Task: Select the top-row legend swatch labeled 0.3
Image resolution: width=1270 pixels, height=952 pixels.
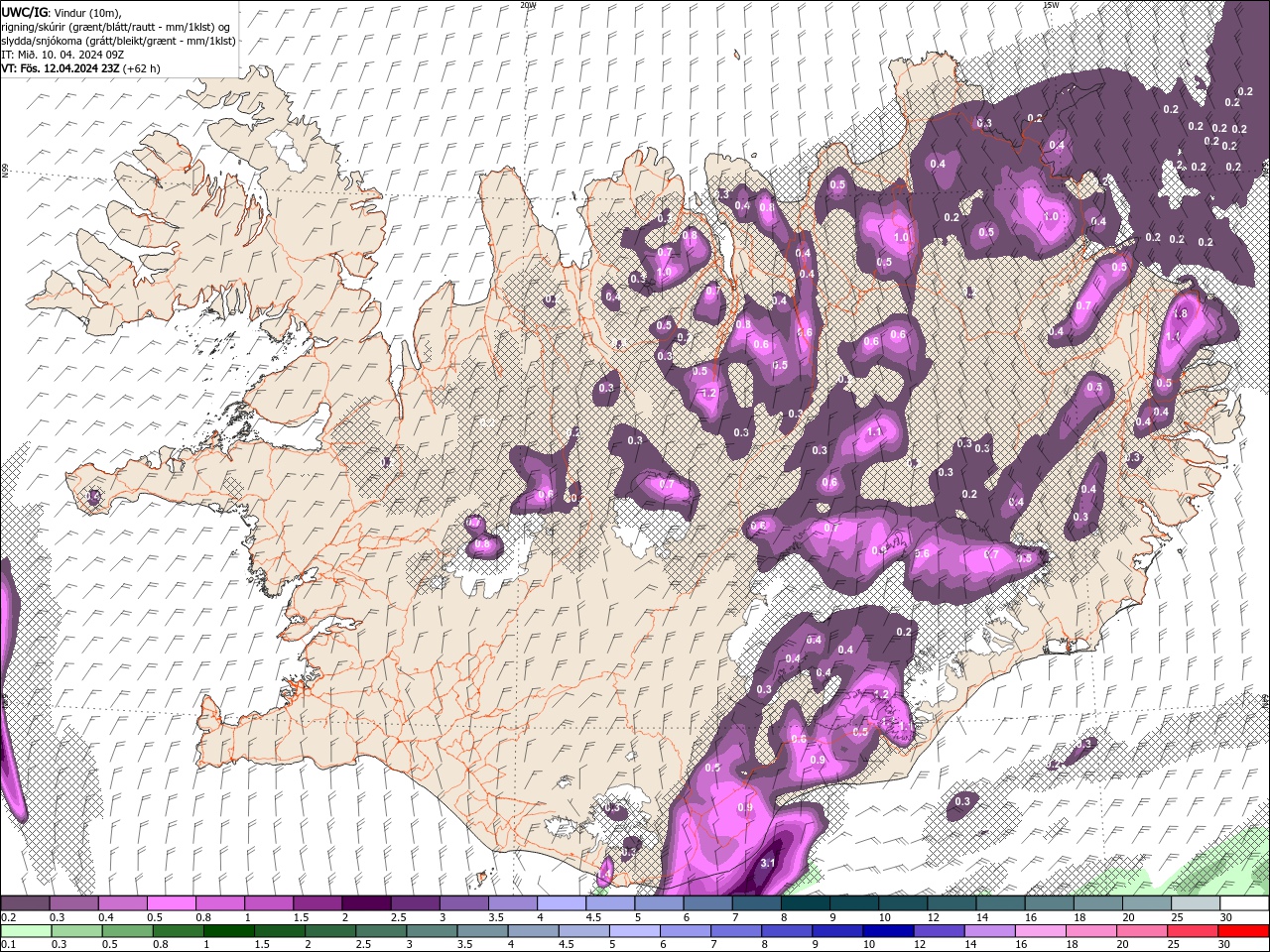Action: 73,903
